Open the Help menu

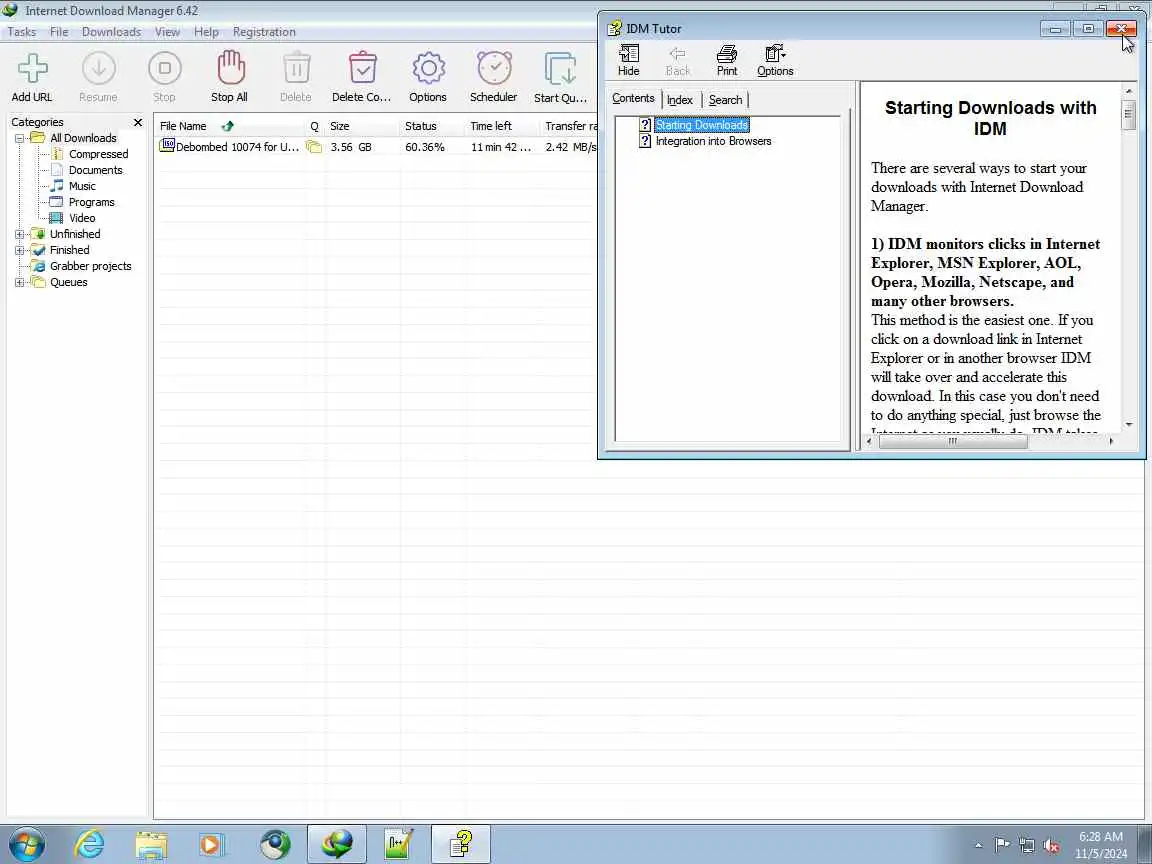206,32
